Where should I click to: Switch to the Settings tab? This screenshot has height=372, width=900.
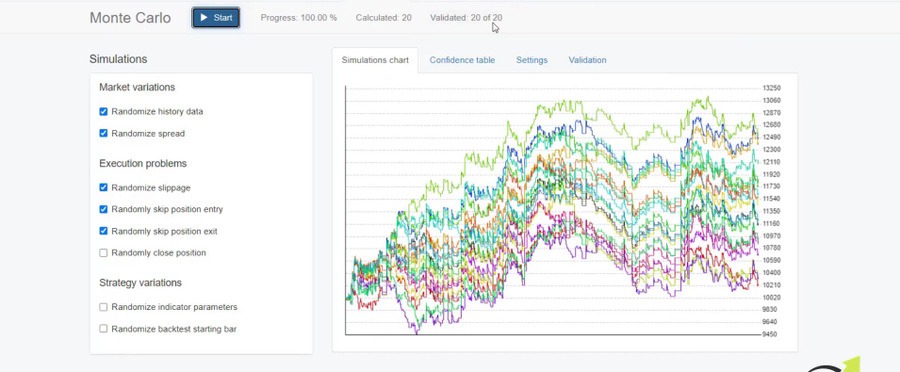tap(532, 60)
